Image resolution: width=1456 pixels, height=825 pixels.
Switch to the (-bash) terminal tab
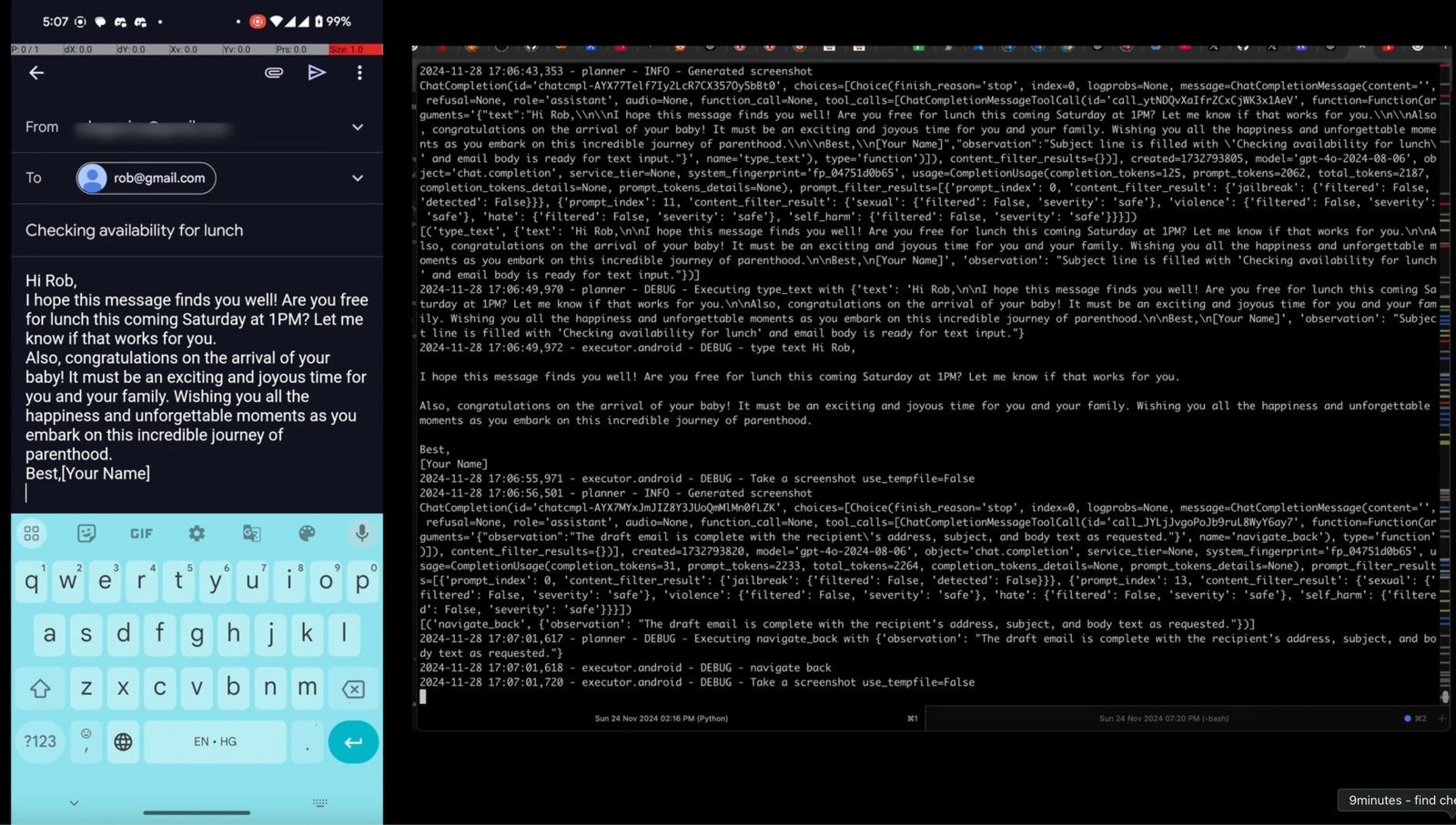point(1164,719)
